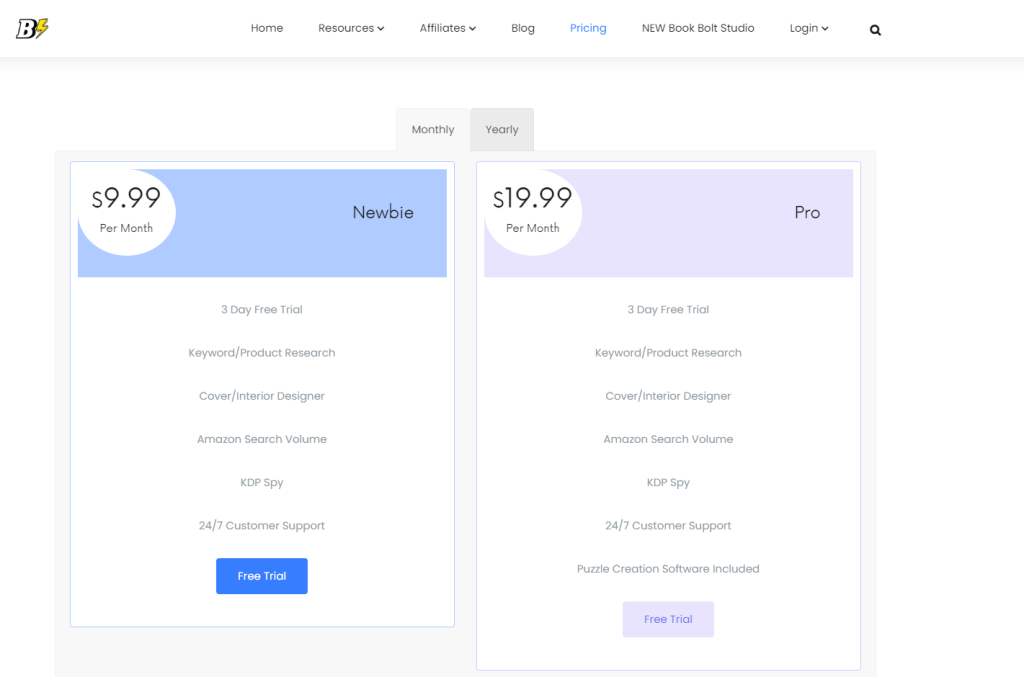
Task: Start the Pro plan Free Trial
Action: point(668,619)
